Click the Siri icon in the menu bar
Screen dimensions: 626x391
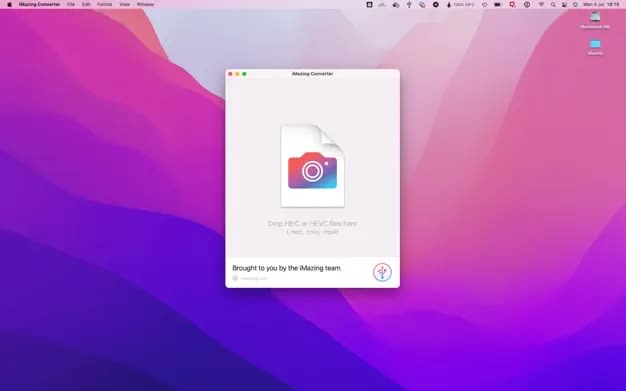pos(575,4)
